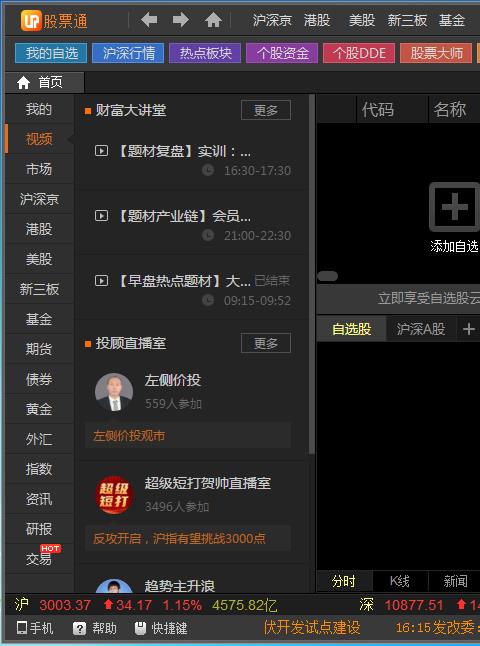Click the 我的自选 blue button
The height and width of the screenshot is (646, 480).
pos(51,53)
